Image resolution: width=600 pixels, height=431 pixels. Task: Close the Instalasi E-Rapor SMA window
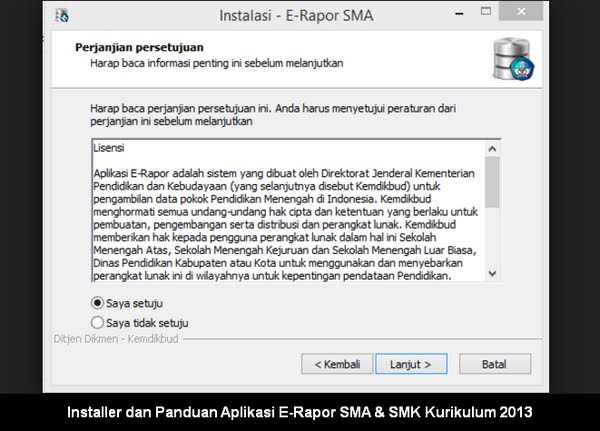pos(521,11)
